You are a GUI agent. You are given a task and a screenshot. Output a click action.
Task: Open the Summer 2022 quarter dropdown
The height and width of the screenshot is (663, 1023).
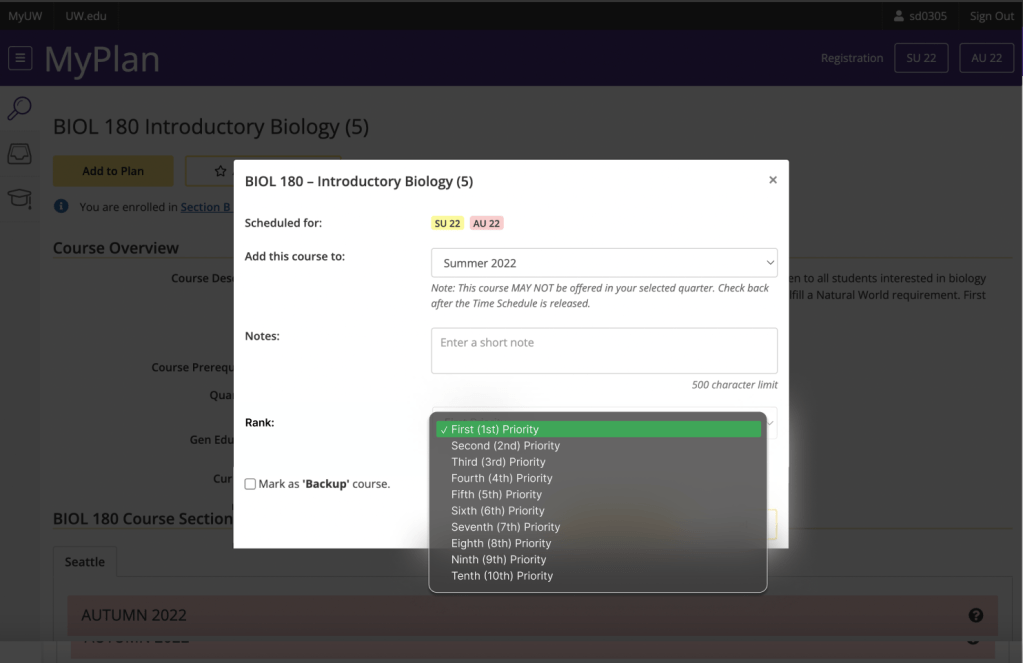603,263
